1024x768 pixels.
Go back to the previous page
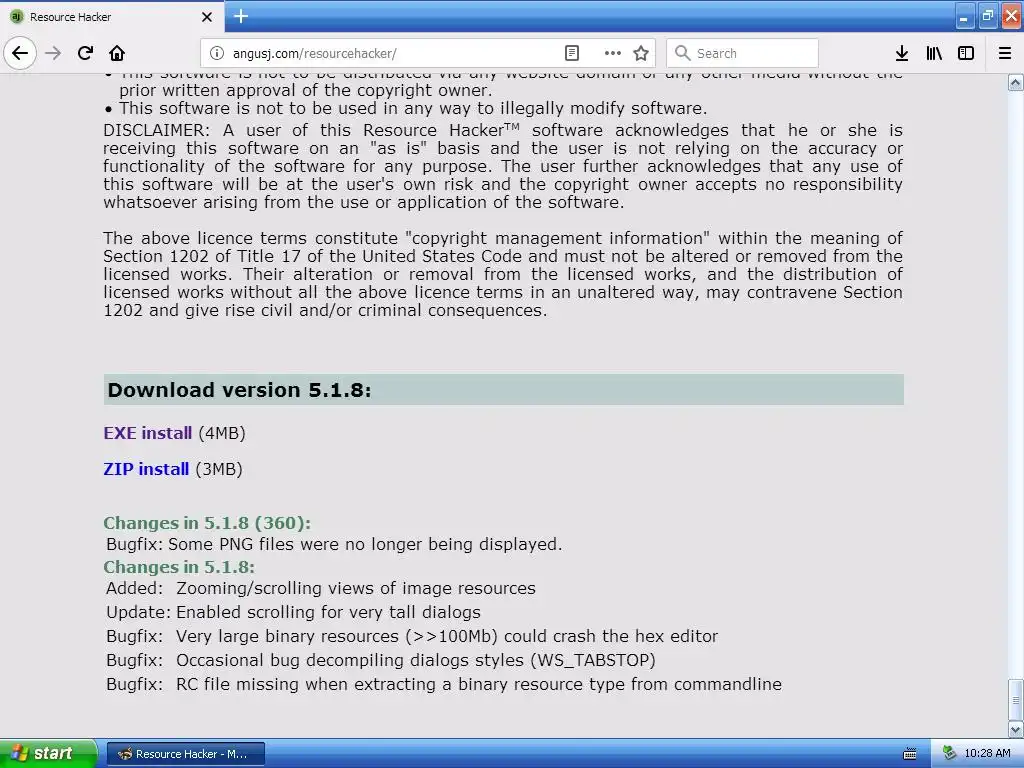click(x=20, y=53)
